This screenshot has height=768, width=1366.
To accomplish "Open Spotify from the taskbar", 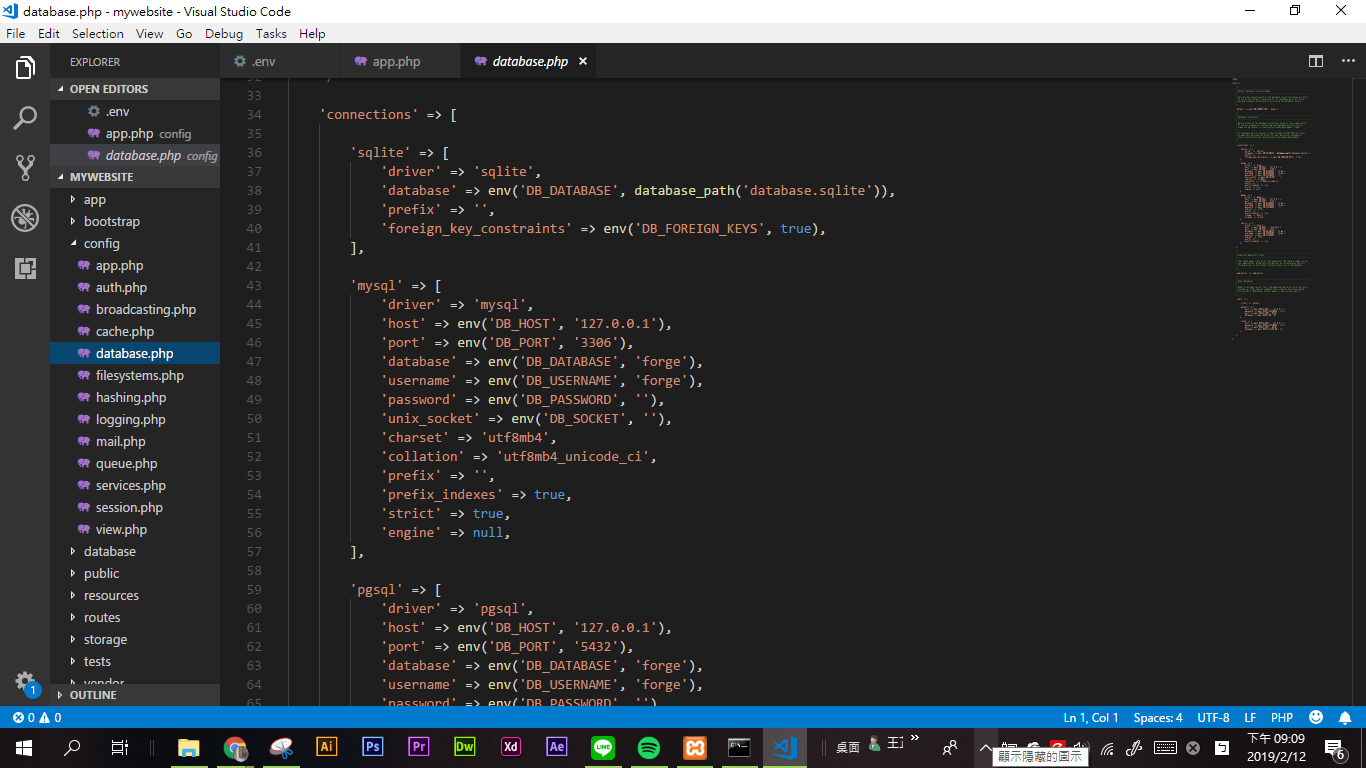I will pos(648,747).
